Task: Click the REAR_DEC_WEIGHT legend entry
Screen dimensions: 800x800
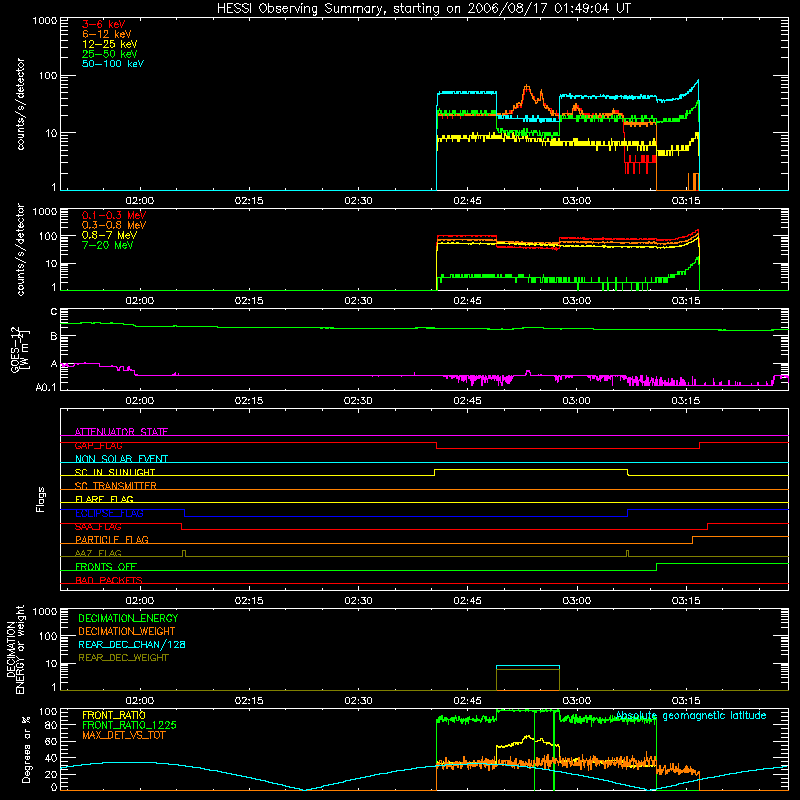Action: 123,658
